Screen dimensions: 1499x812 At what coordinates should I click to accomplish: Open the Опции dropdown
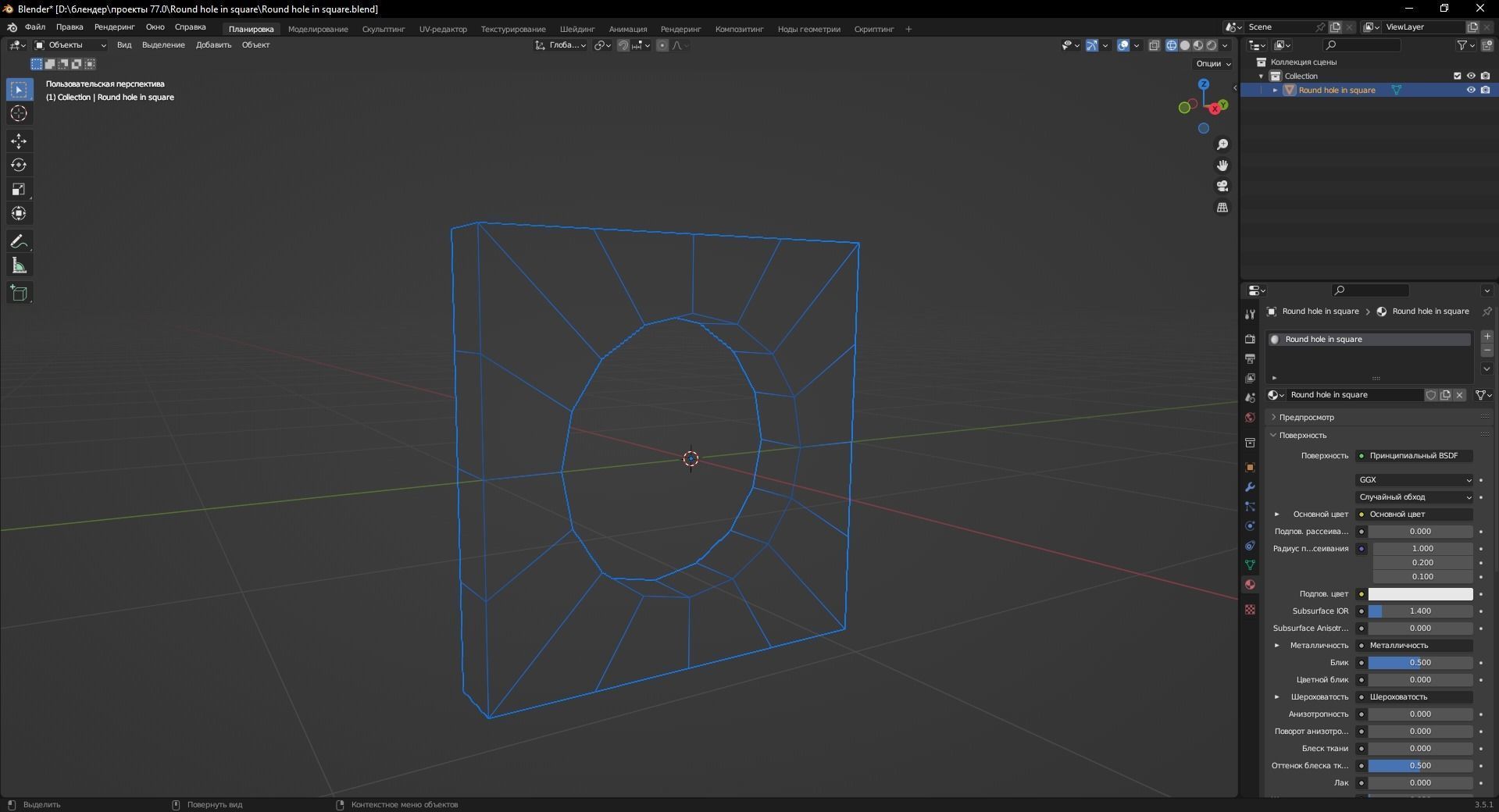coord(1213,64)
